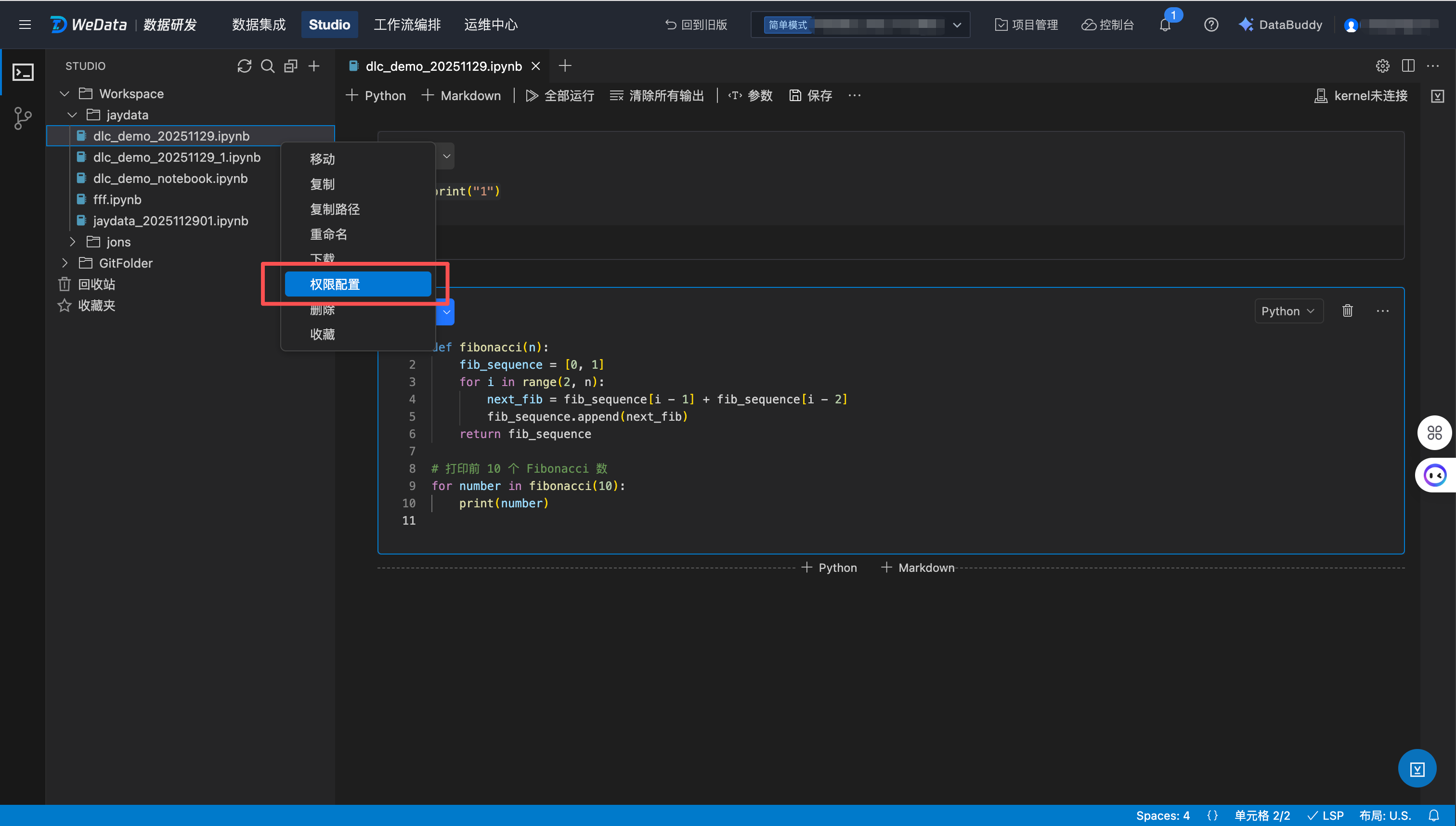Delete the cell with trash icon

pos(1347,311)
